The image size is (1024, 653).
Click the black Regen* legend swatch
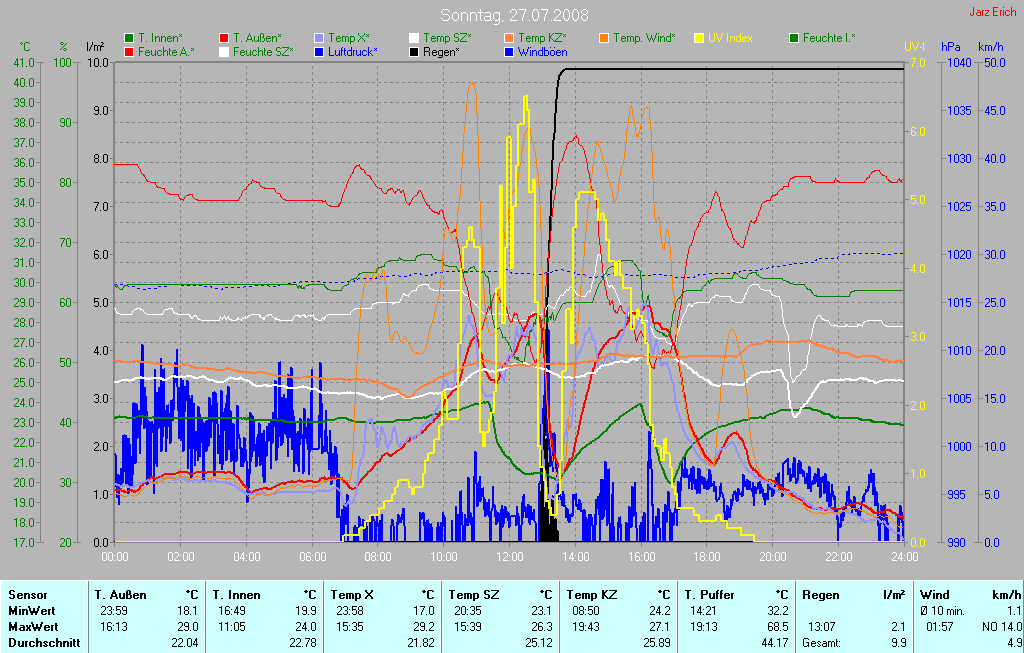pyautogui.click(x=414, y=52)
